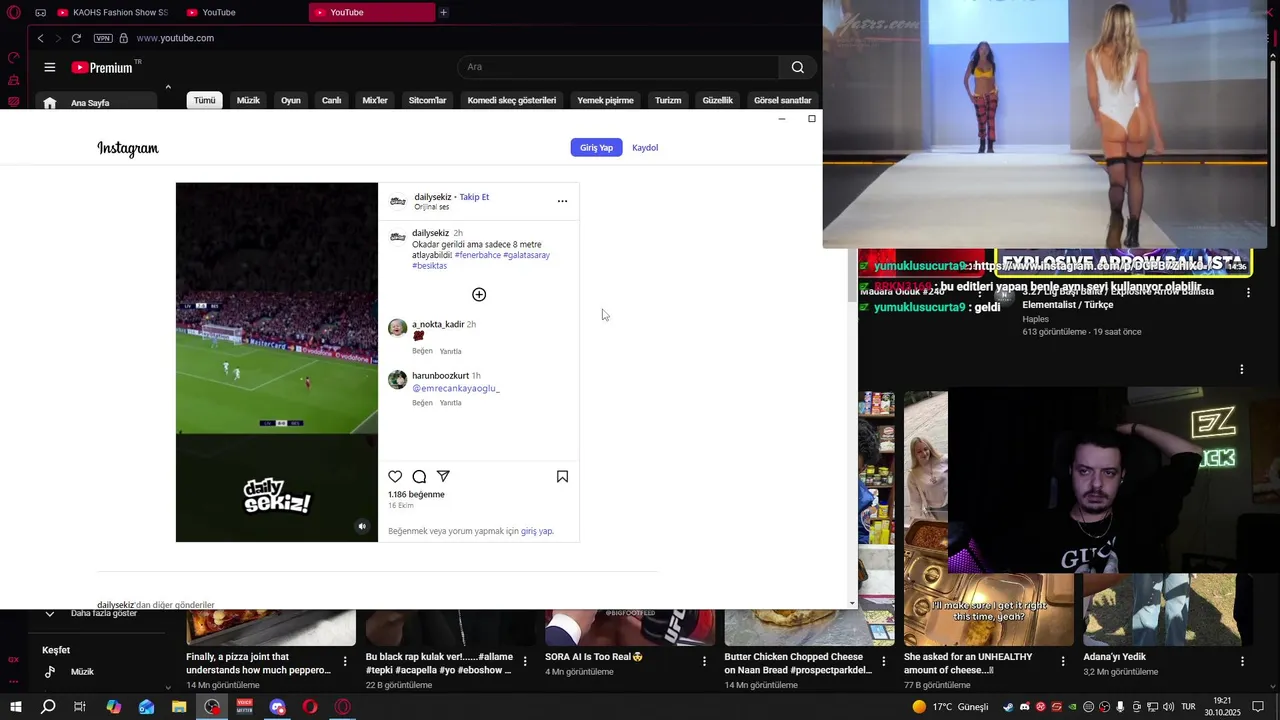
Task: Select the Komedi skeç gösterileri chip
Action: 512,100
